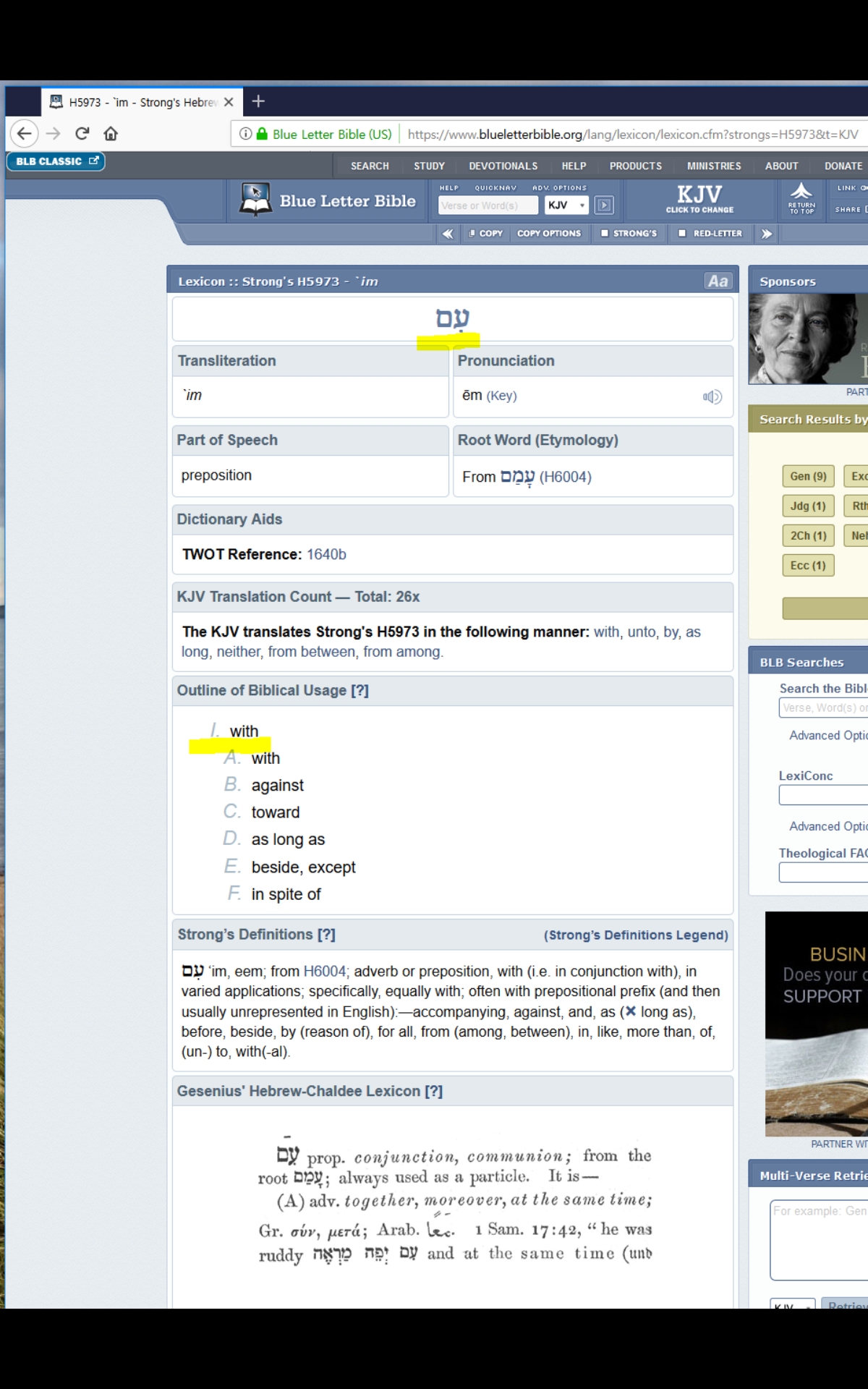Click Advanced Options under Search the Bible

(828, 735)
